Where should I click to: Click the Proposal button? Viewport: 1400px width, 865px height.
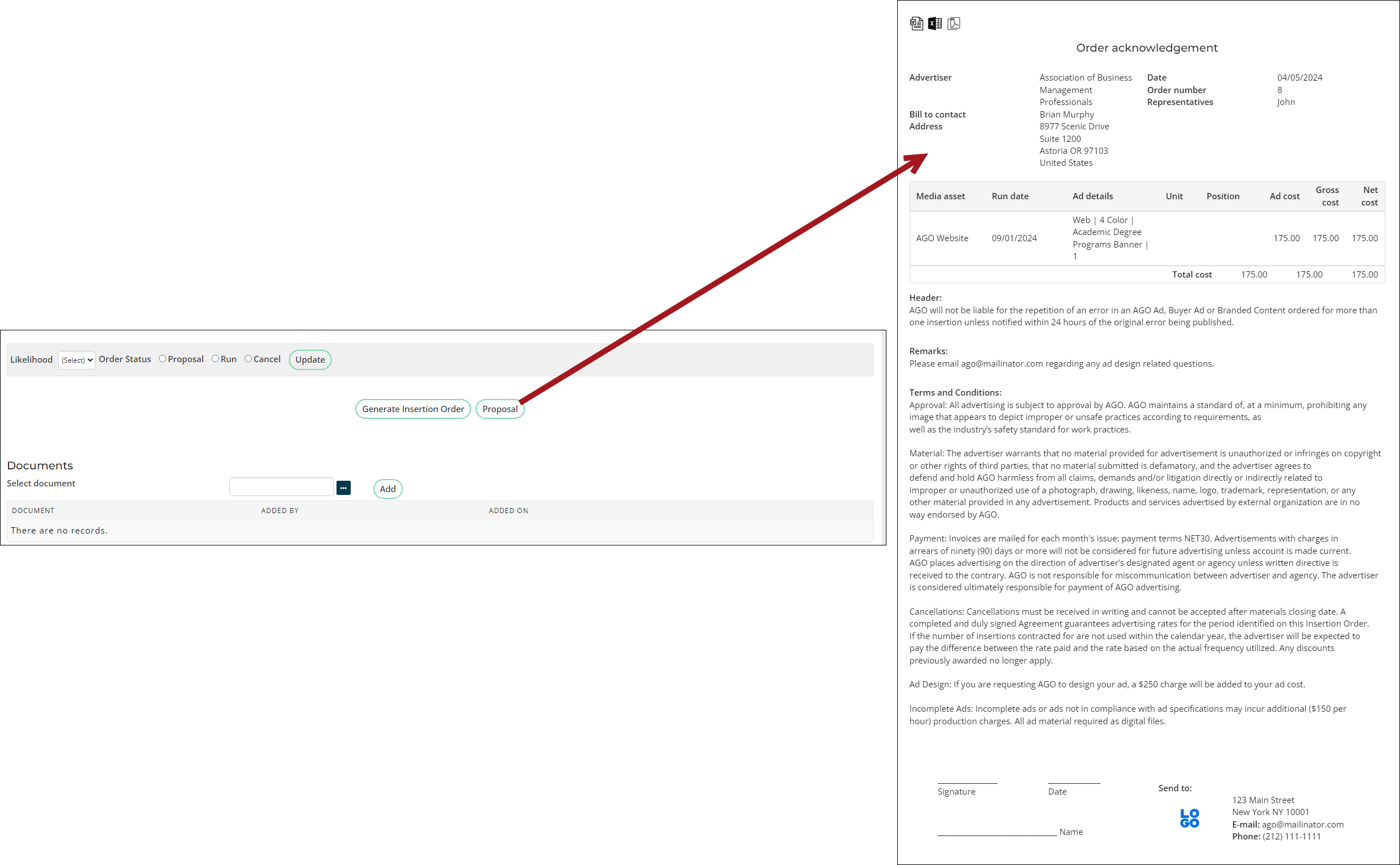(x=499, y=409)
